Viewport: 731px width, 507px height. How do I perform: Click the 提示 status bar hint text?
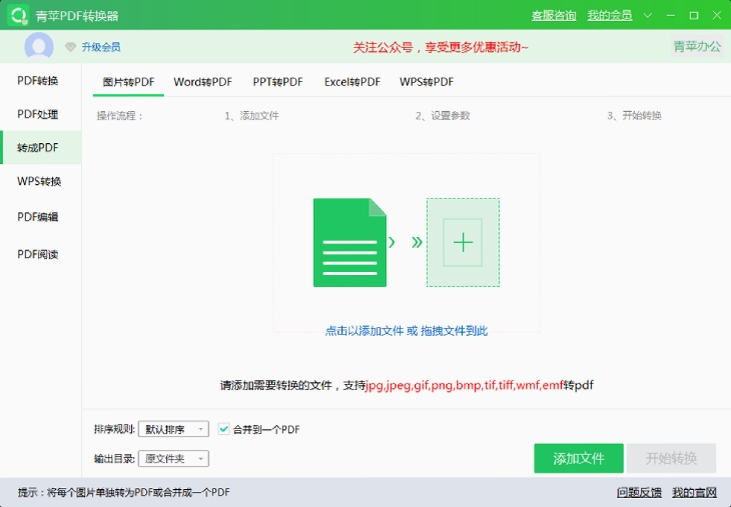[124, 492]
